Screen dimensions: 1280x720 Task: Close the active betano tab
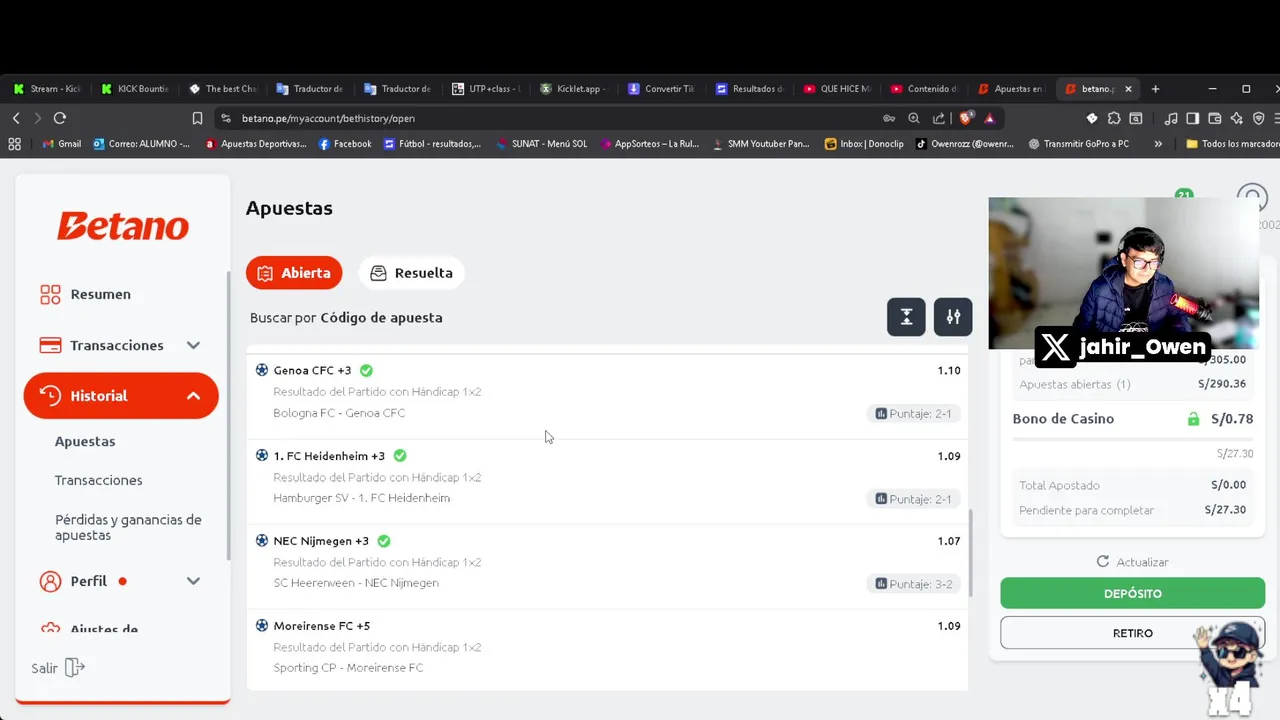tap(1128, 89)
